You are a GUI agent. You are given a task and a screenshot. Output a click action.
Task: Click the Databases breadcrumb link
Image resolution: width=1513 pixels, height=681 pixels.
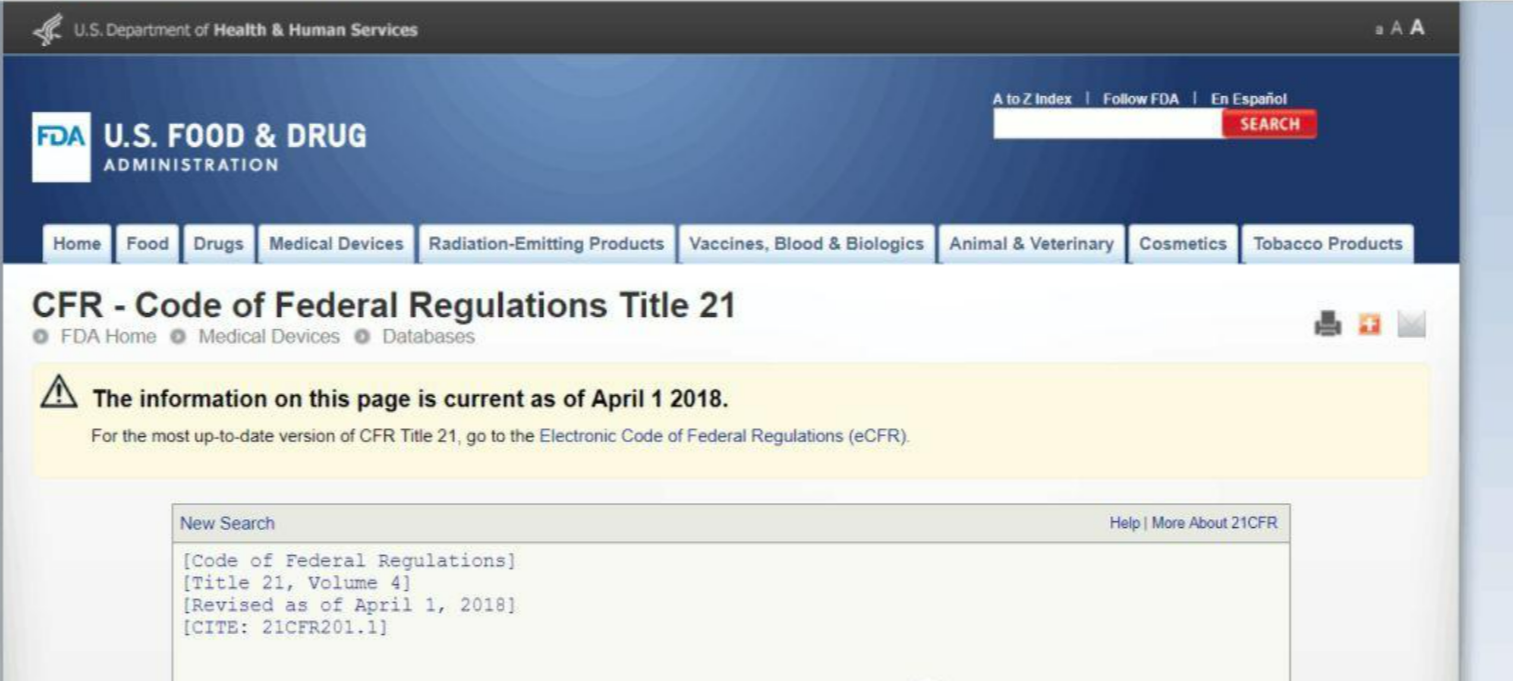tap(428, 337)
